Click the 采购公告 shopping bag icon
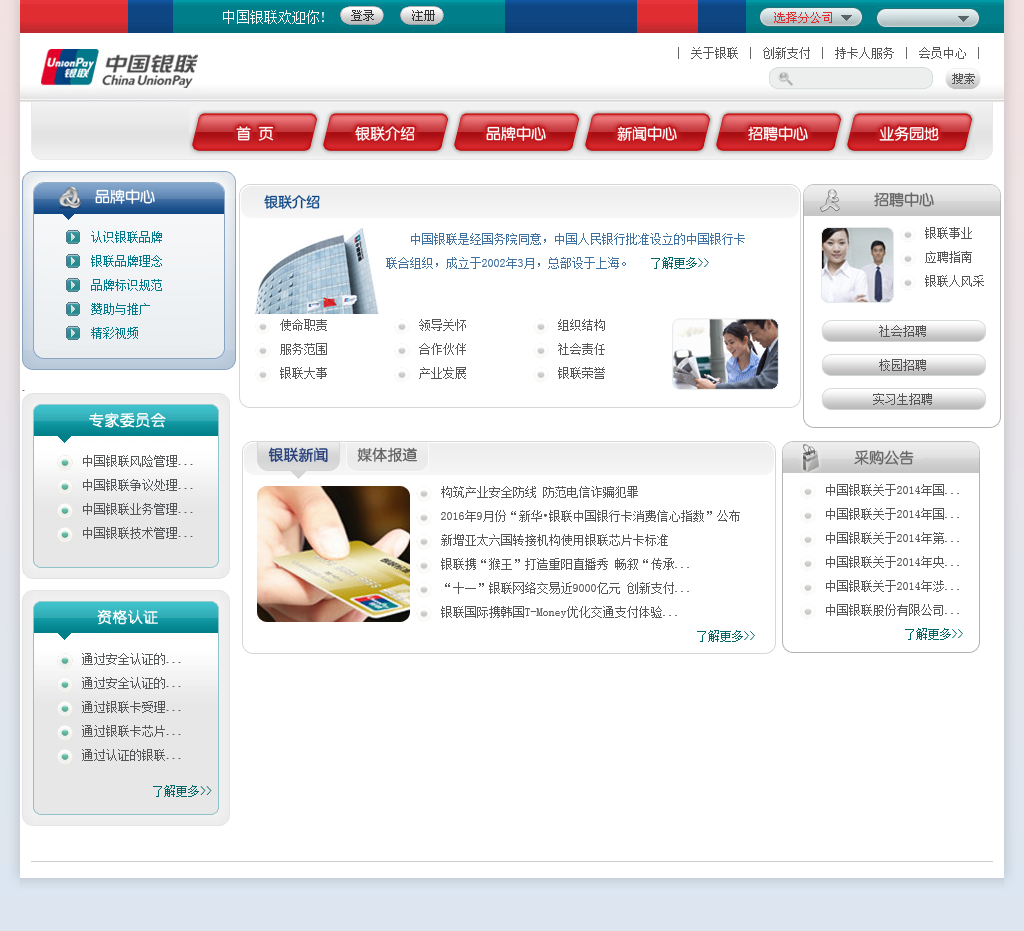Screen dimensions: 1024x931 pyautogui.click(x=810, y=458)
